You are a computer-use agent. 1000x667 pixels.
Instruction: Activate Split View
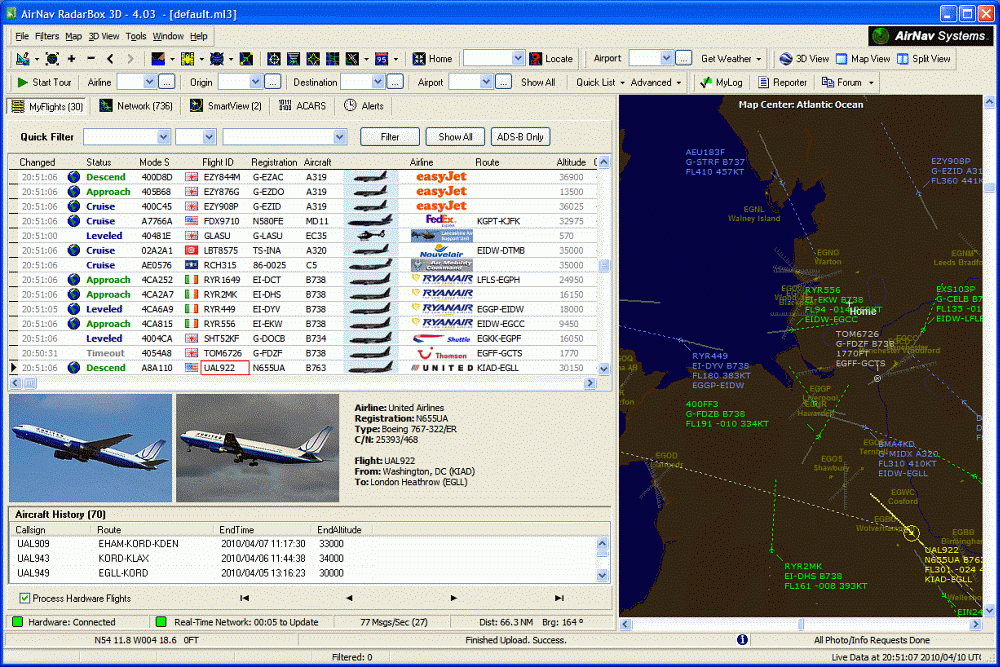click(x=922, y=58)
